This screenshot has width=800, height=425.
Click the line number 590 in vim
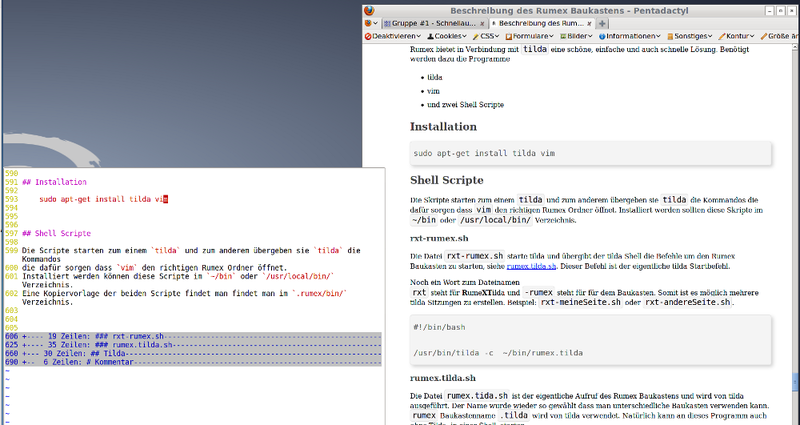pyautogui.click(x=11, y=173)
